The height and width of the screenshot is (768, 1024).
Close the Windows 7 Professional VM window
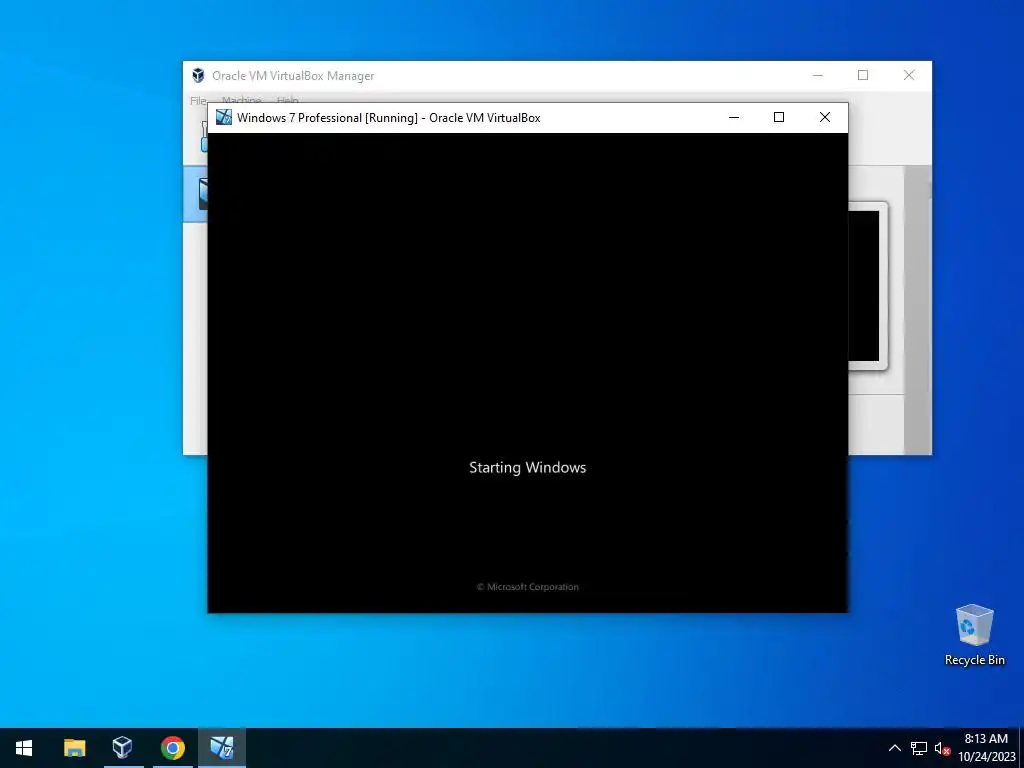(x=825, y=118)
